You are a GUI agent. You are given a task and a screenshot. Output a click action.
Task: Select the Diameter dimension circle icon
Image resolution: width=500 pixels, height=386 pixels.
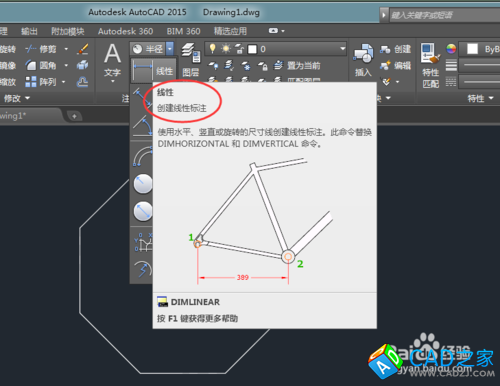143,211
